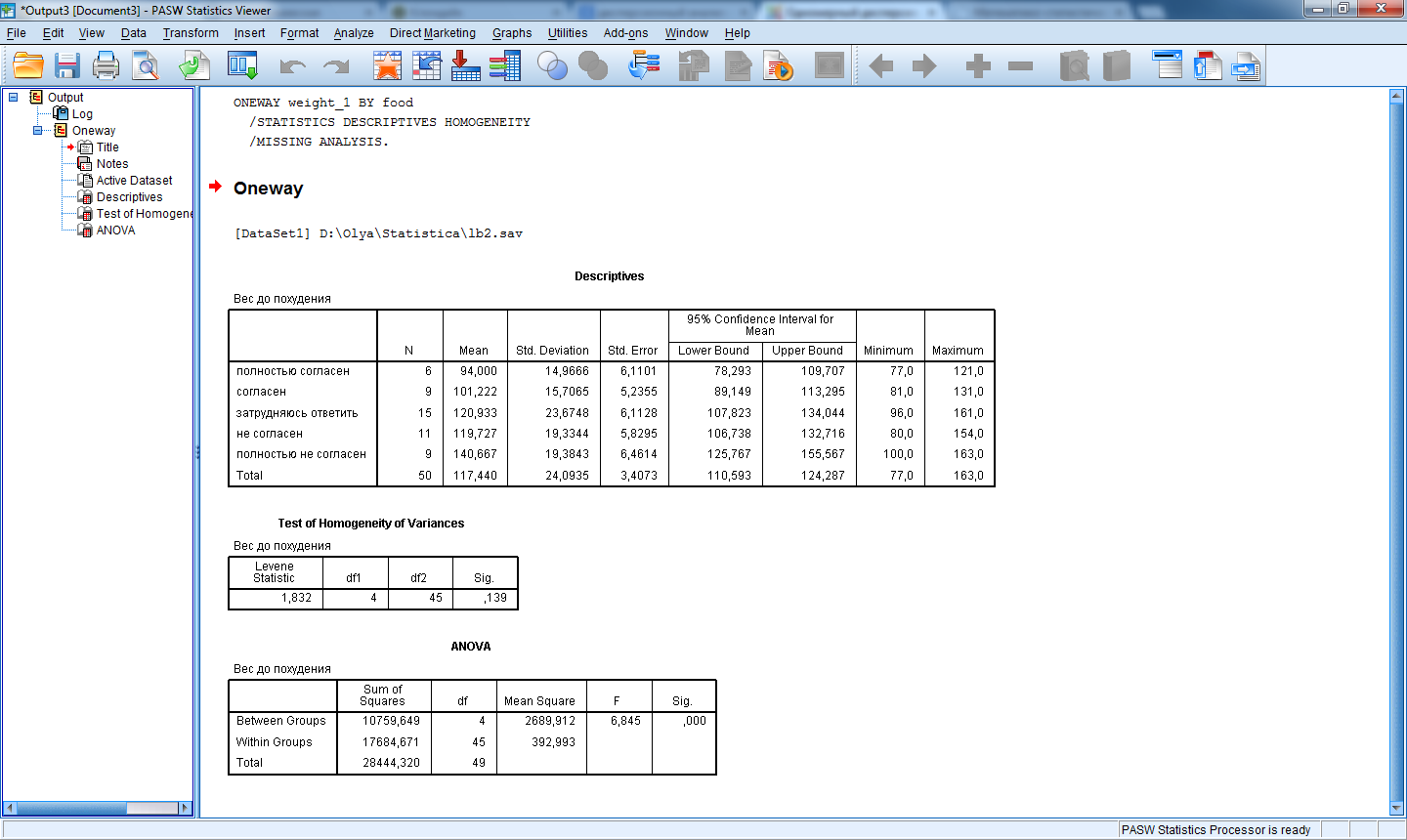This screenshot has width=1407, height=840.
Task: Click the Redo arrow icon
Action: 336,66
